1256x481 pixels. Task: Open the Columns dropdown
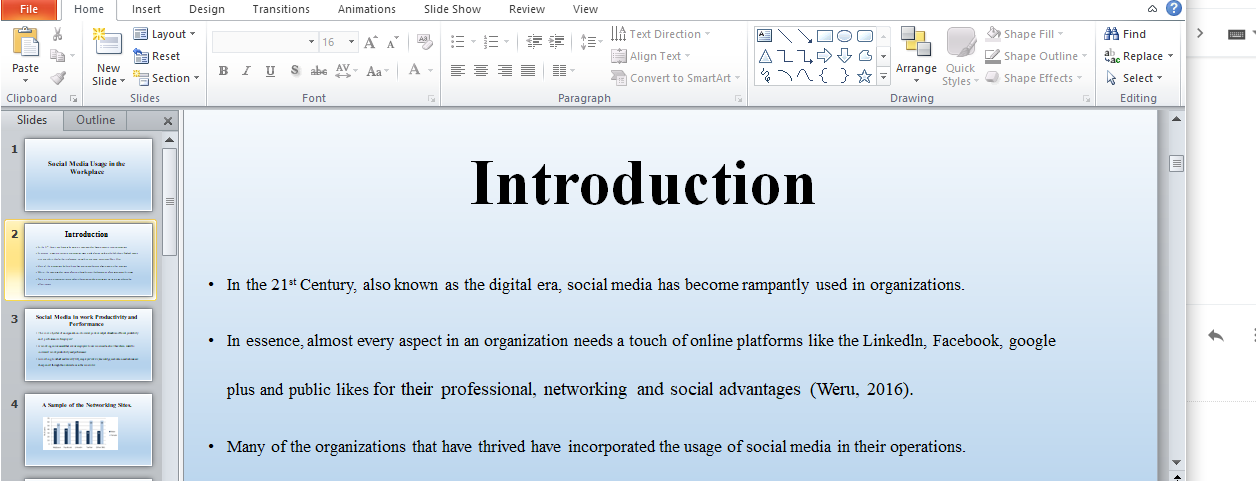tap(564, 71)
